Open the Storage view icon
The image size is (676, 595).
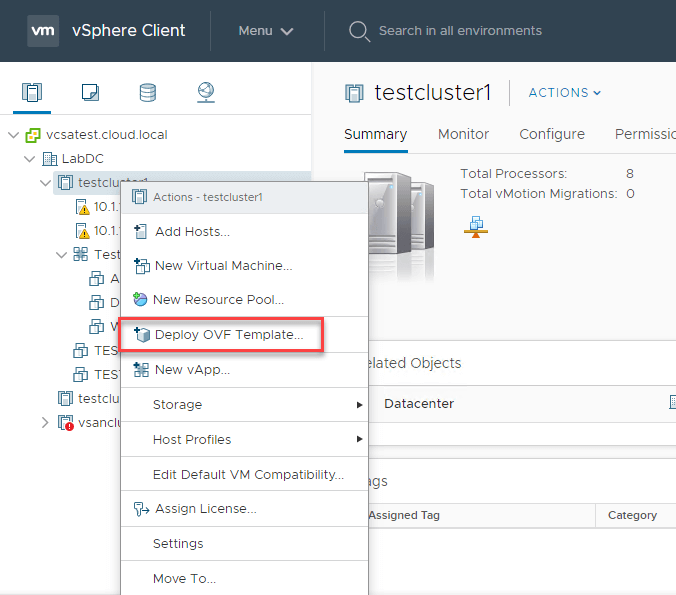(x=148, y=92)
